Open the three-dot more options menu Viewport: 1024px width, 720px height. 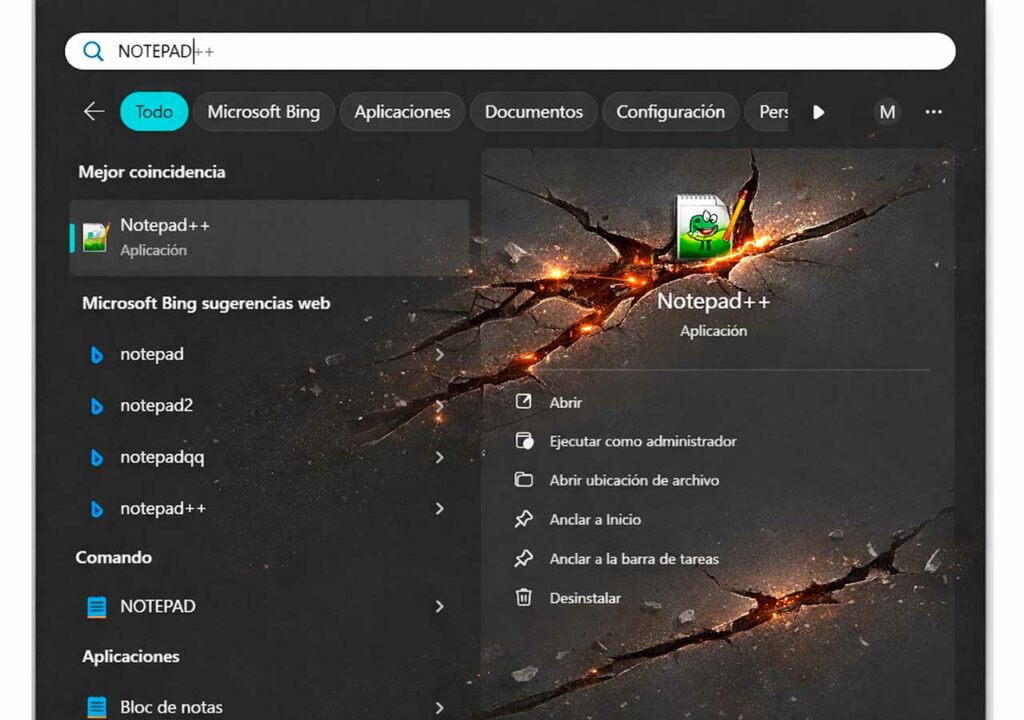933,112
